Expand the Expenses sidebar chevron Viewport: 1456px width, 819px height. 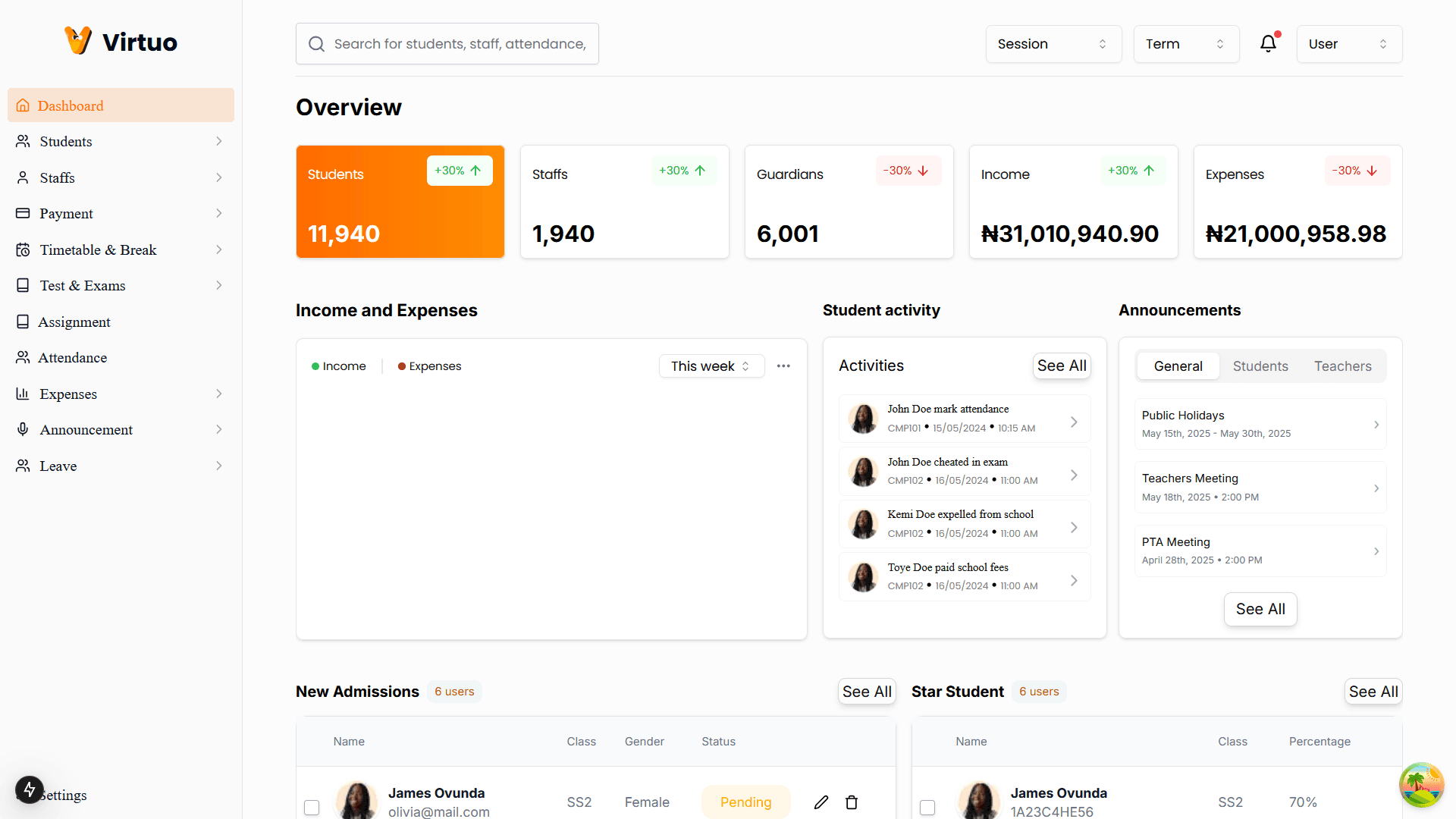218,394
